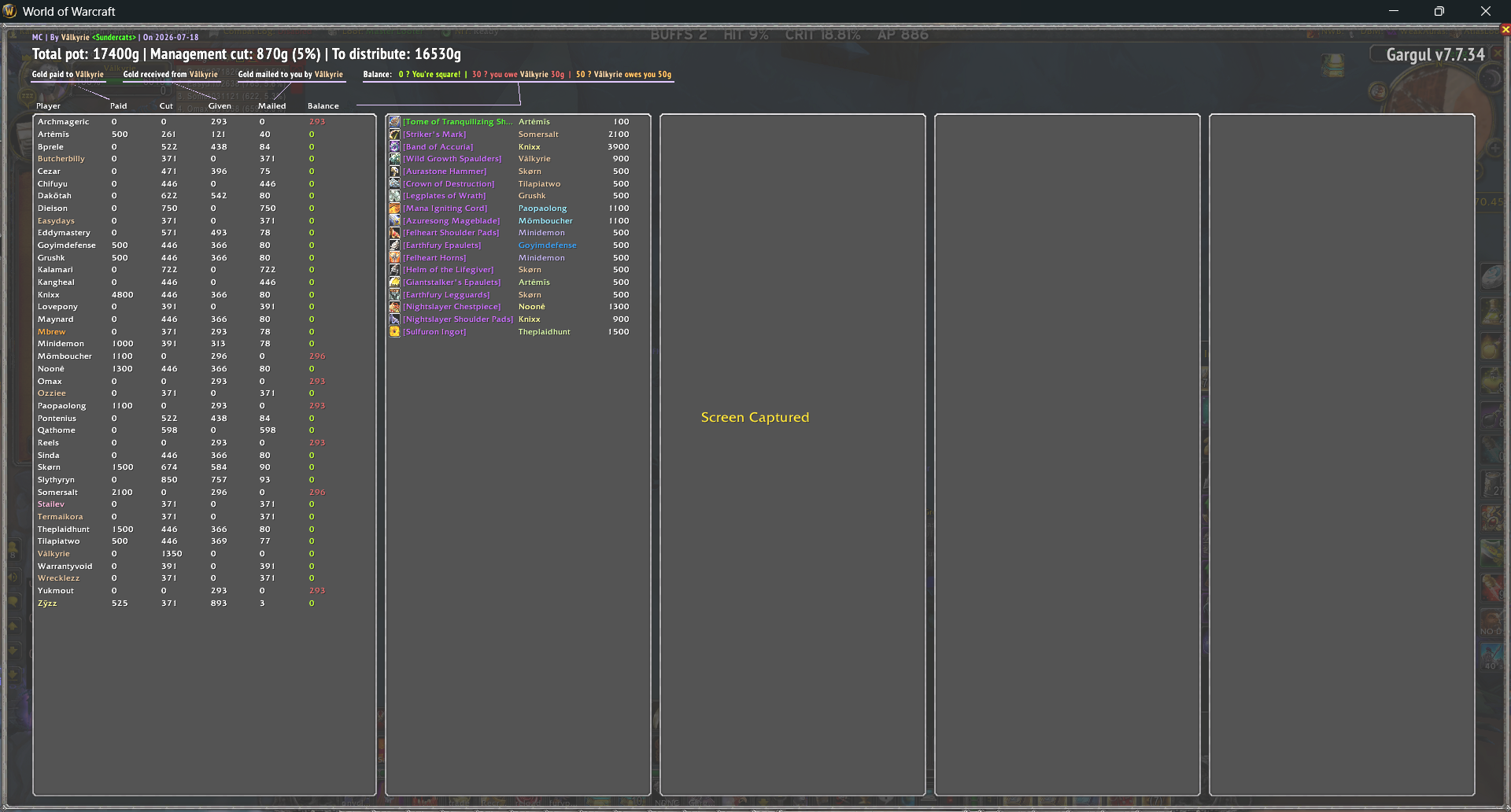Select the Sulfuron Ingot item icon
1511x812 pixels.
tap(394, 332)
